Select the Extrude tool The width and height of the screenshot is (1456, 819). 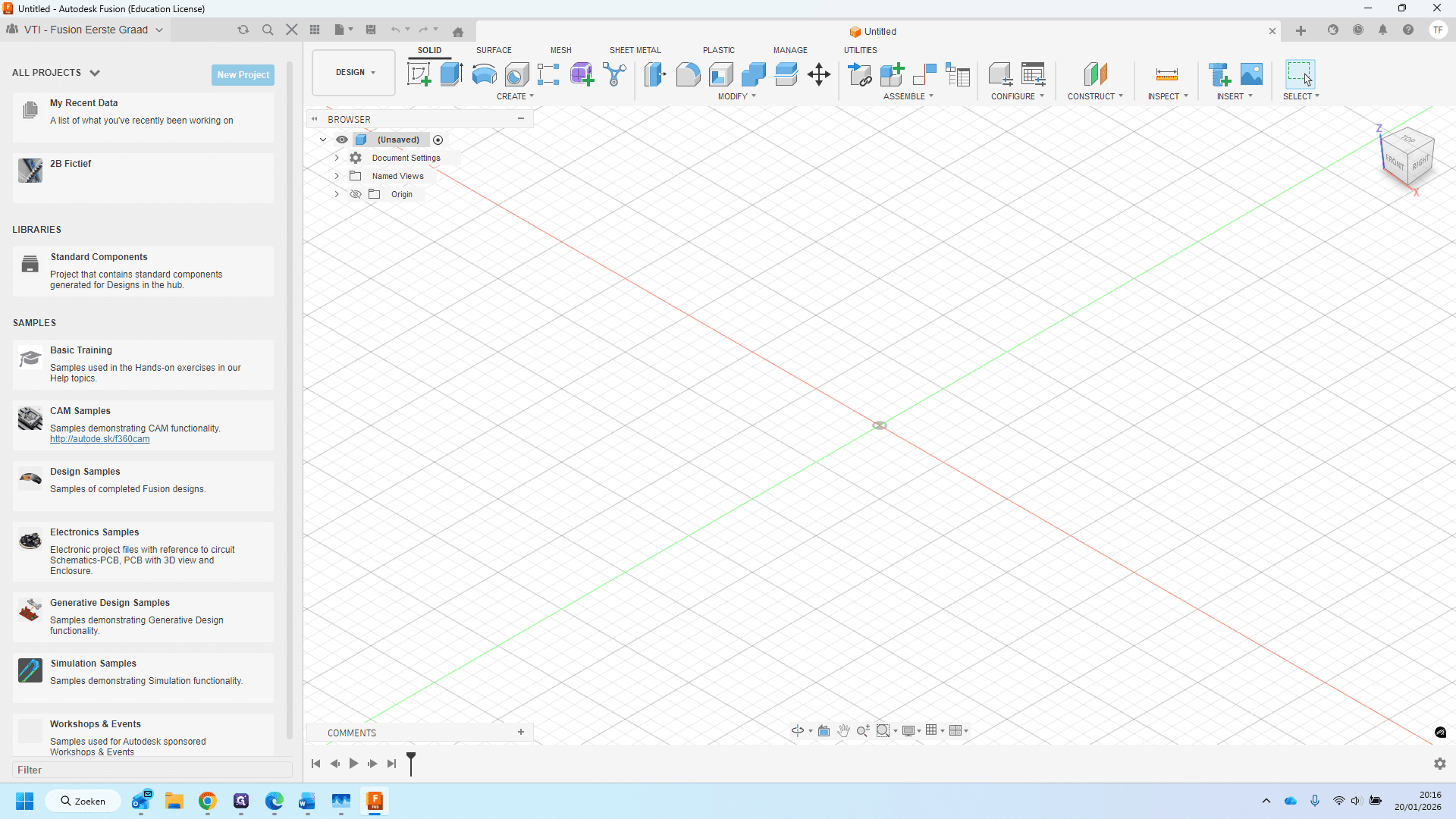pyautogui.click(x=451, y=74)
